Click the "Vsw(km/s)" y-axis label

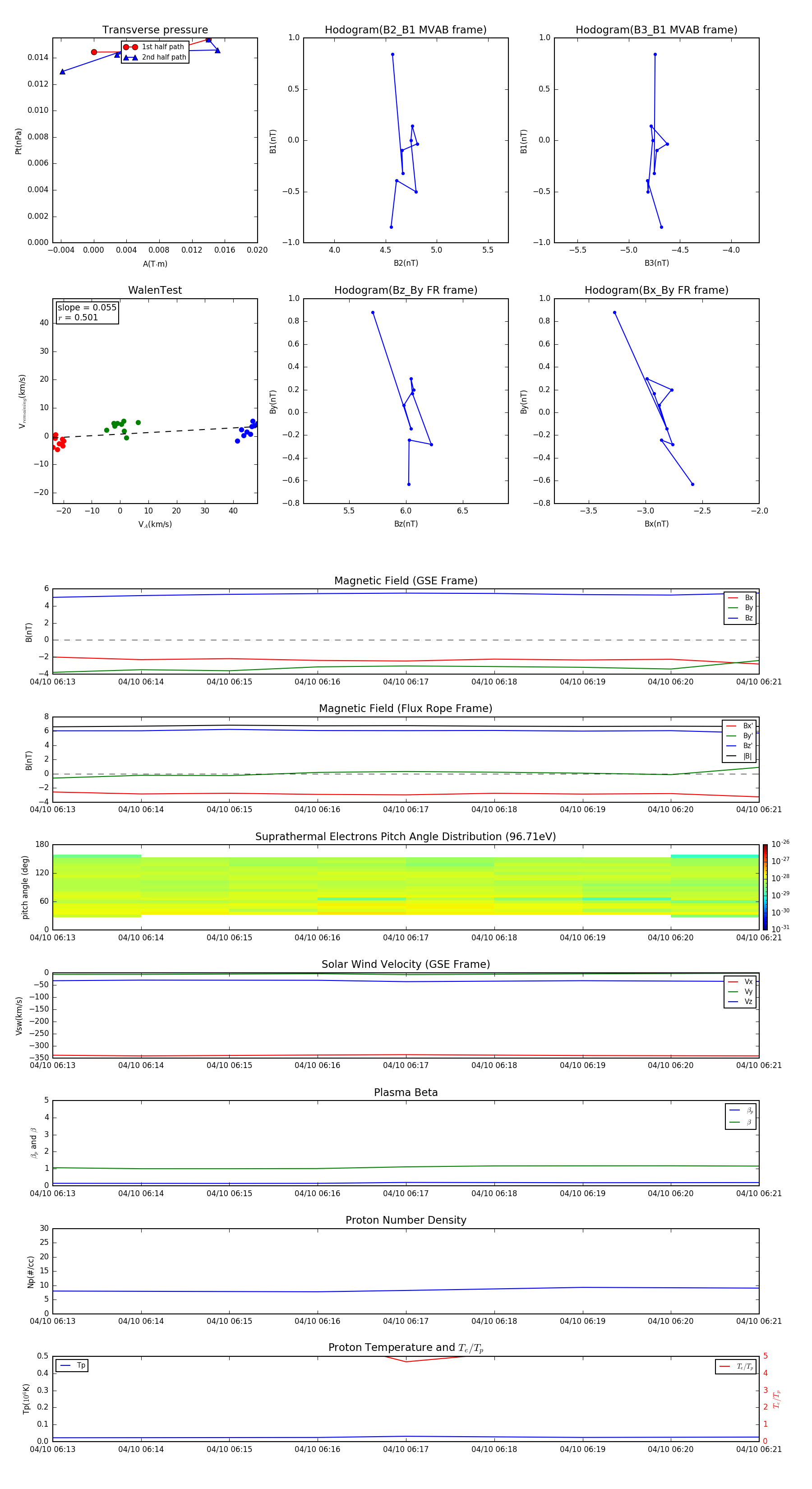18,1016
